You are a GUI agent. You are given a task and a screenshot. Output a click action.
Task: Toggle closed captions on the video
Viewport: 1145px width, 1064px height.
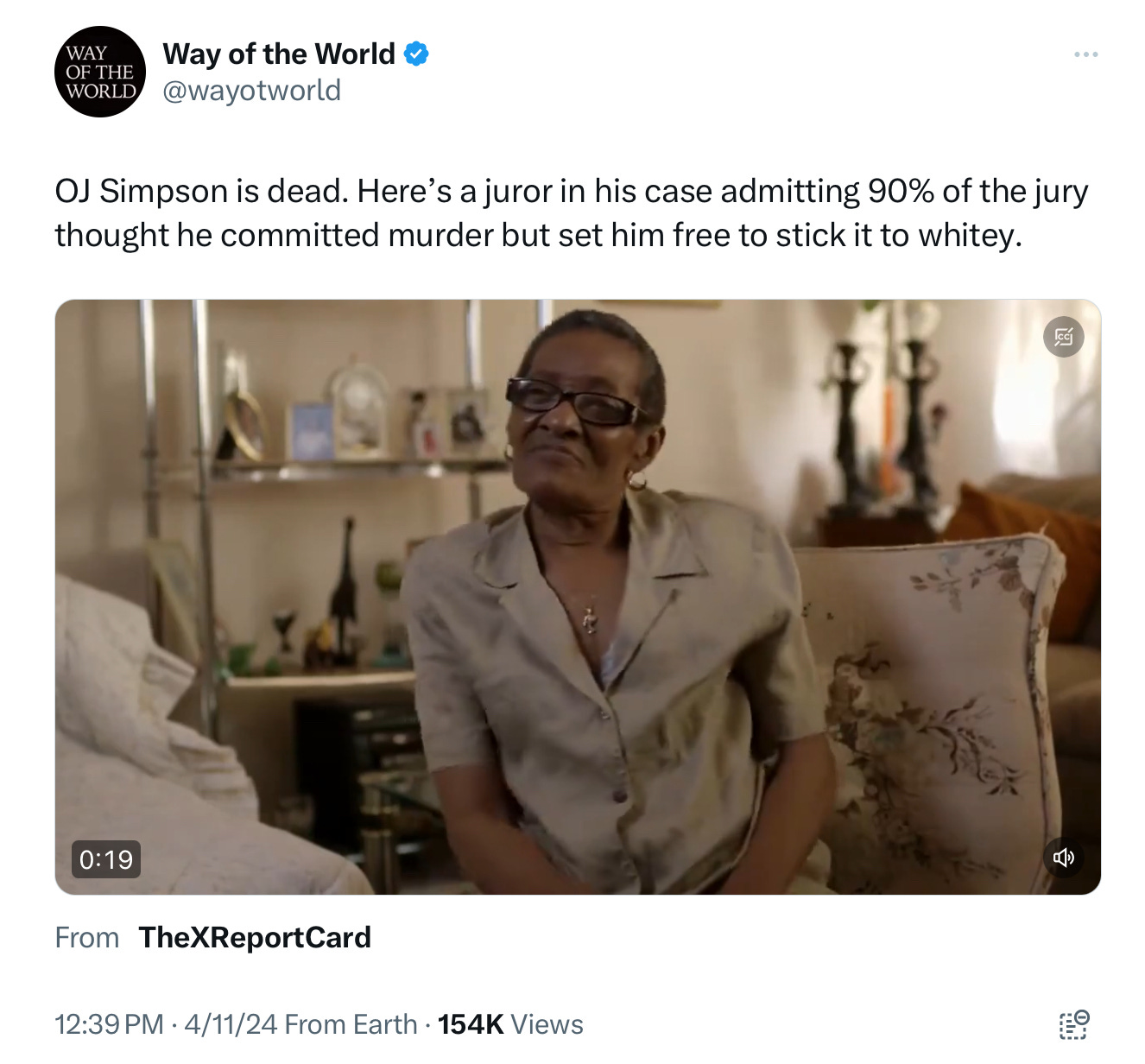1064,338
